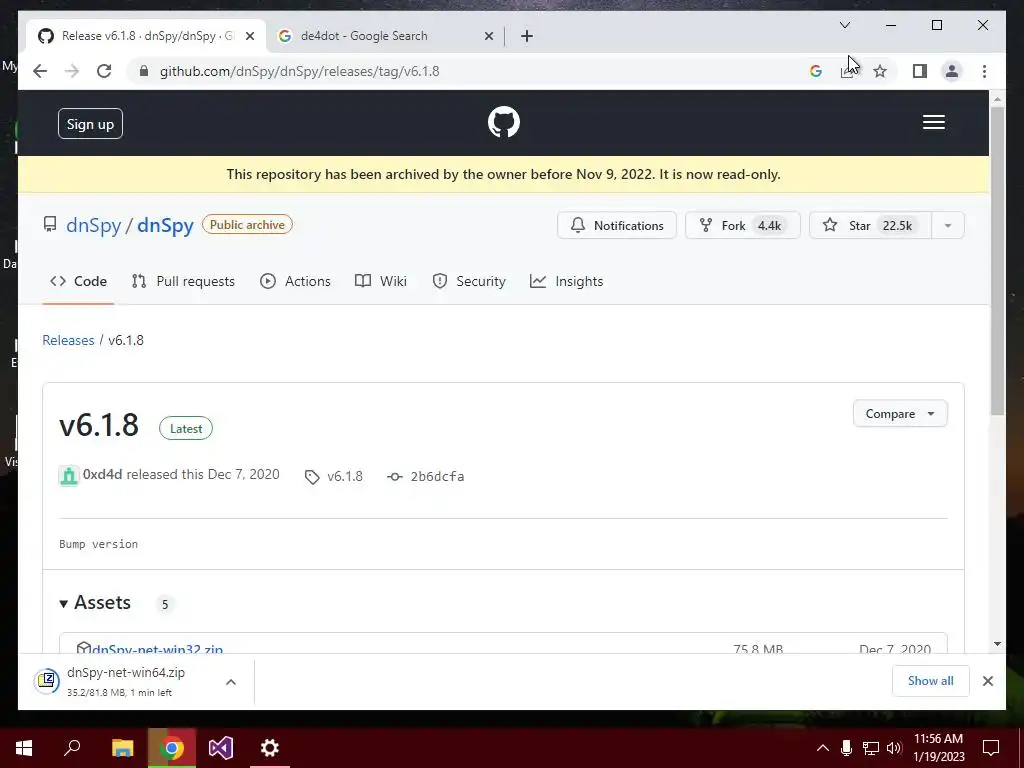Go to the Releases breadcrumb link

pyautogui.click(x=68, y=340)
